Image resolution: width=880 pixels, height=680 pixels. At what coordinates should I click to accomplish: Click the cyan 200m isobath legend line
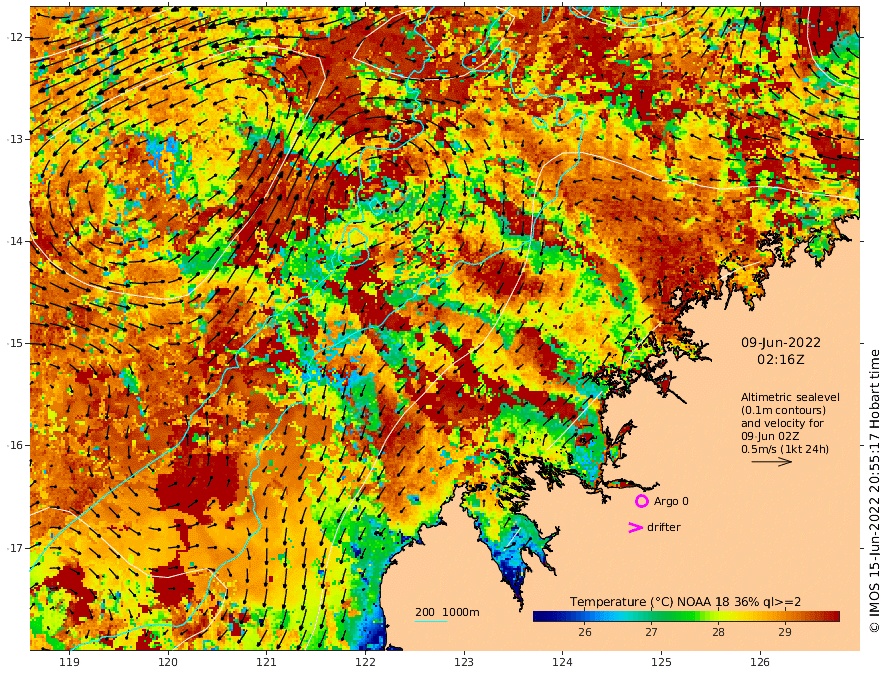(x=431, y=621)
